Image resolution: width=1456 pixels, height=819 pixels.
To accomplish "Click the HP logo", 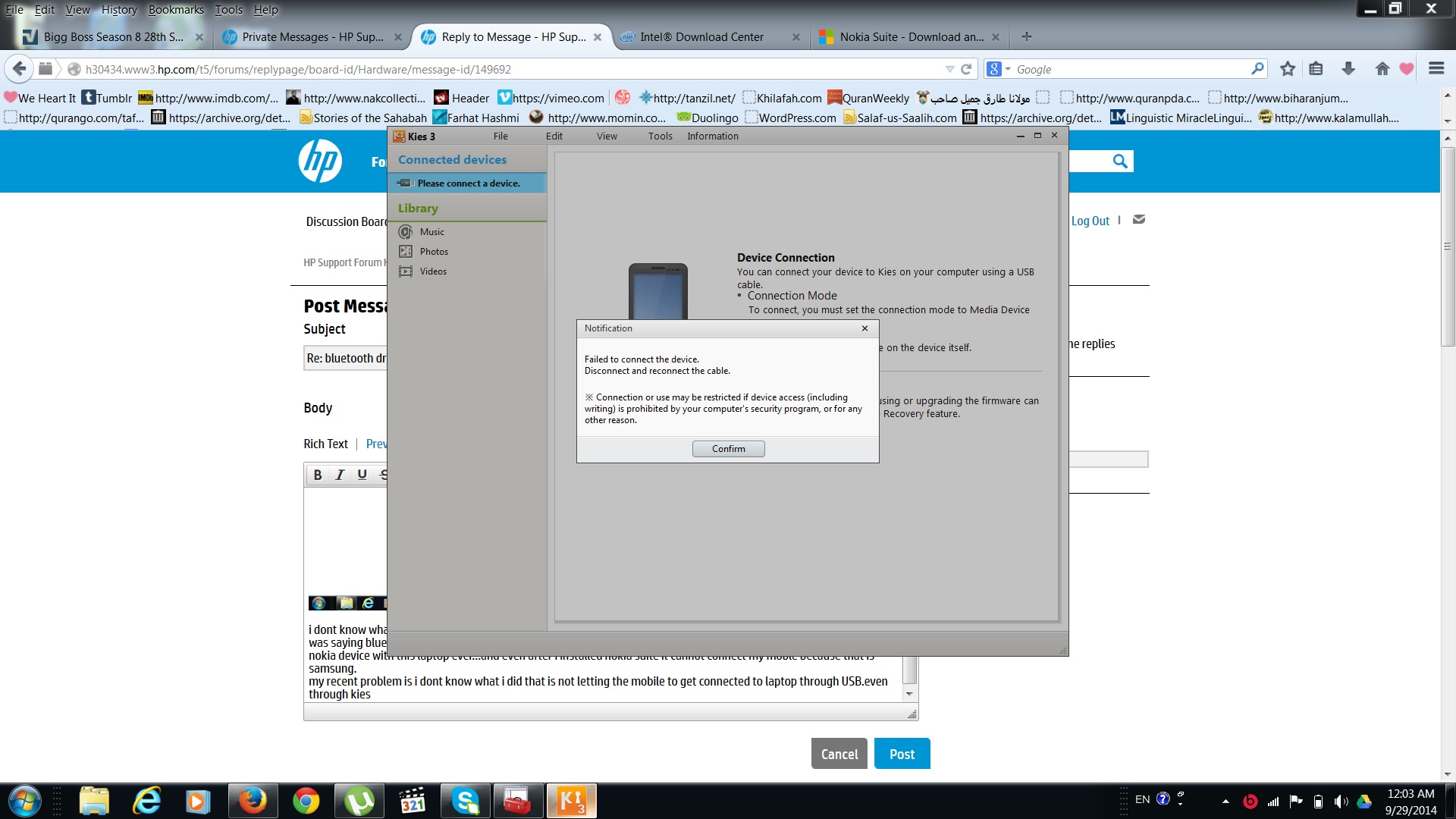I will tap(320, 161).
